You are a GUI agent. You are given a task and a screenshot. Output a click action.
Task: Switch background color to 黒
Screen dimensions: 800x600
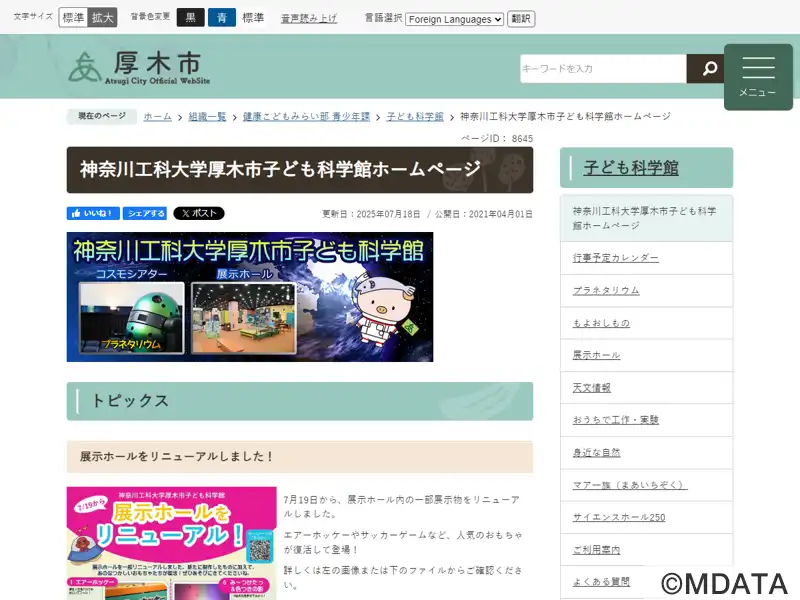pos(191,18)
